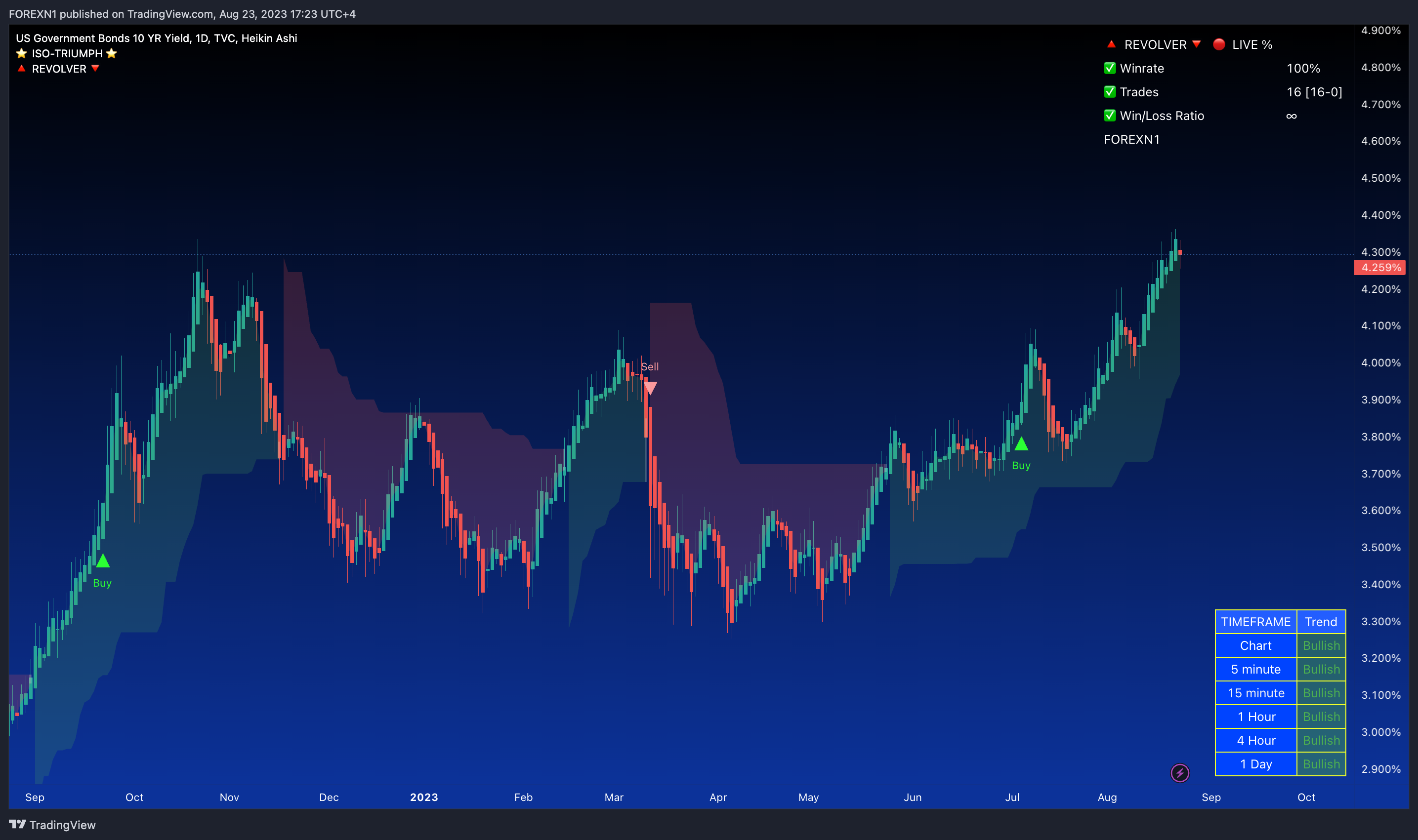This screenshot has width=1418, height=840.
Task: Click the infinity Win/Loss Ratio value
Action: (1292, 116)
